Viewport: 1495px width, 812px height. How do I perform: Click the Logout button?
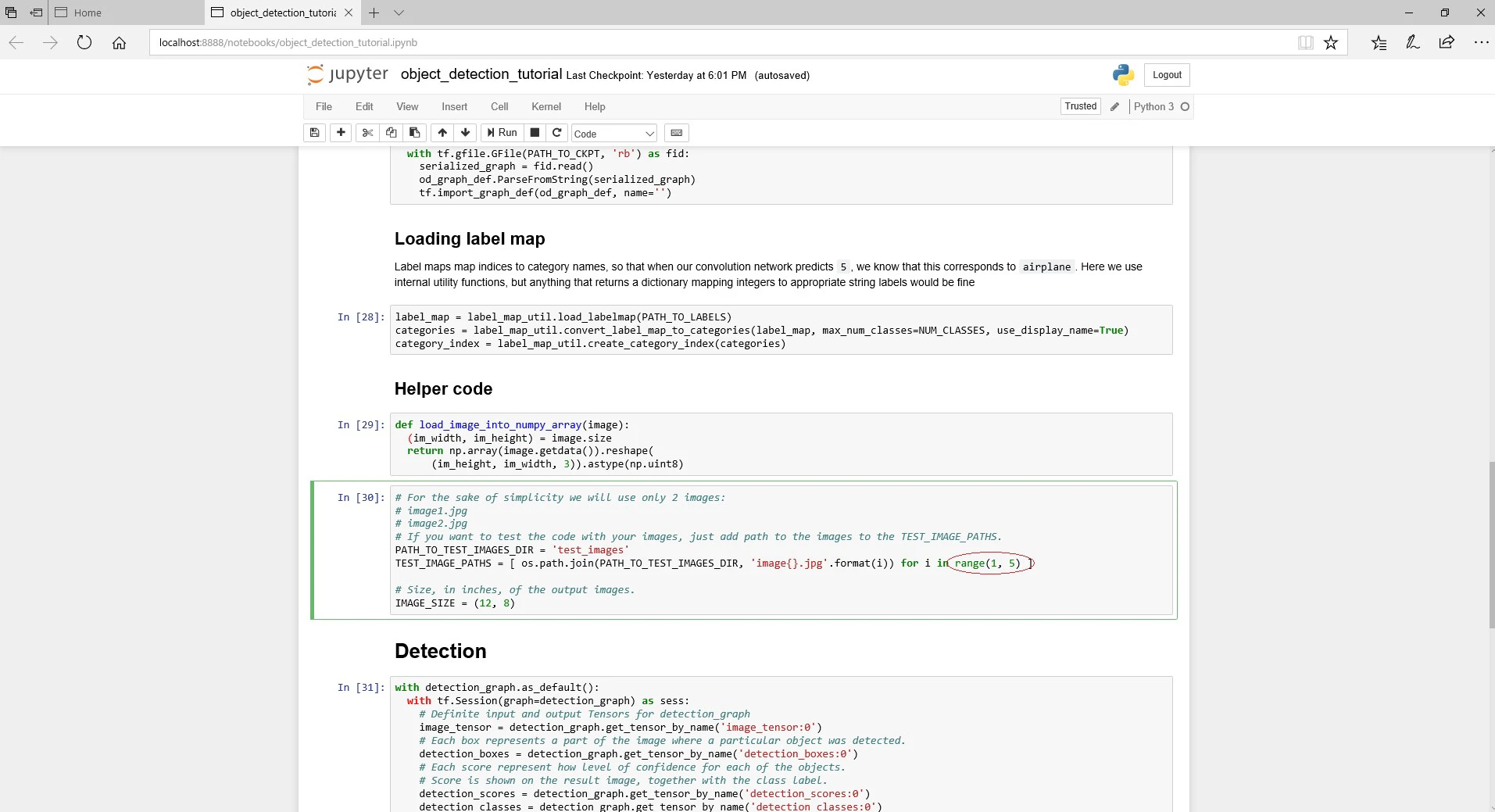point(1167,75)
